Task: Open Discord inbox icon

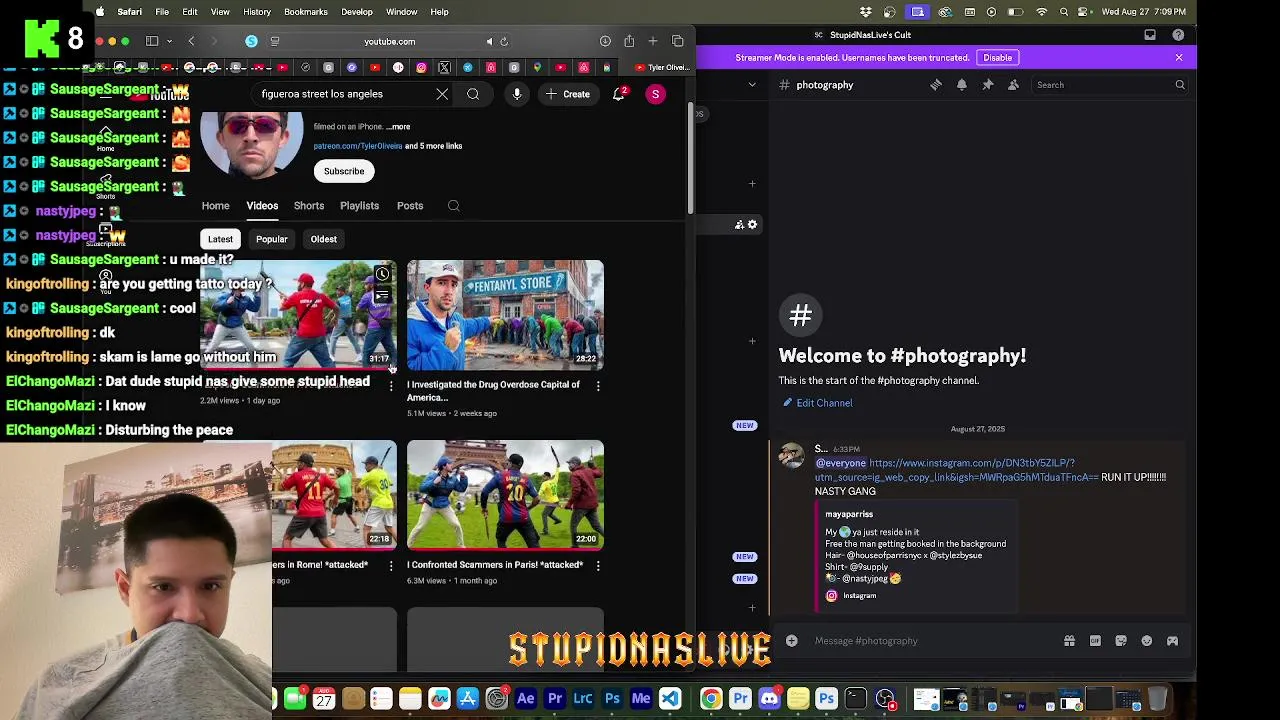Action: click(1150, 35)
